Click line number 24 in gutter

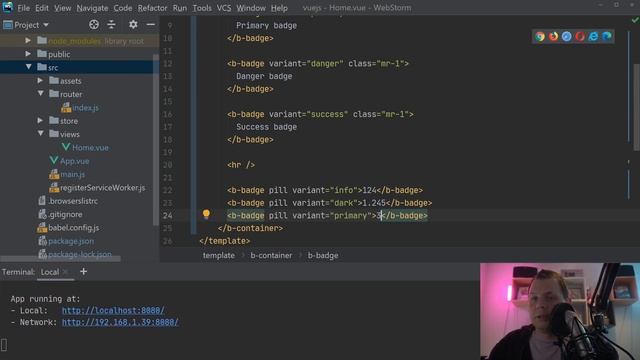click(x=168, y=216)
